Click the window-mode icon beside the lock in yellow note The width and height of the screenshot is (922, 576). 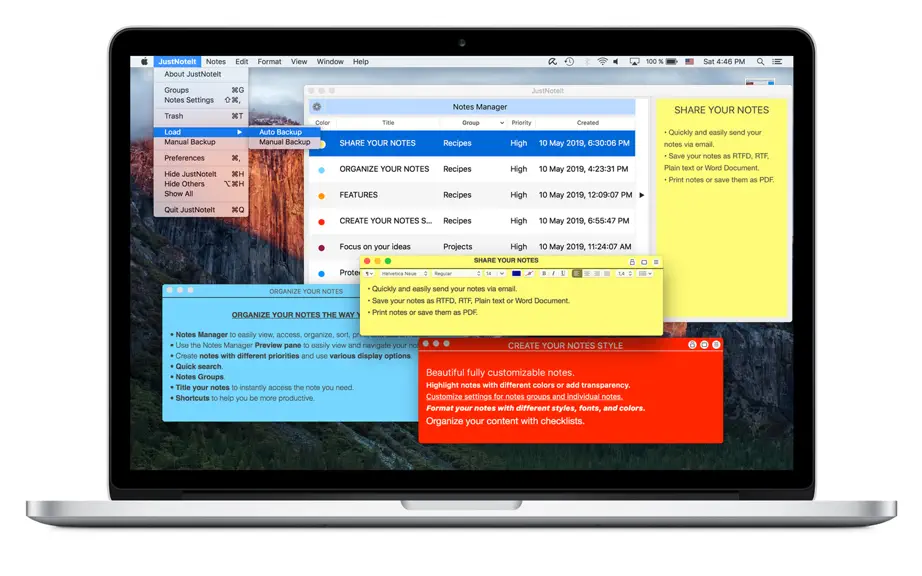point(644,262)
